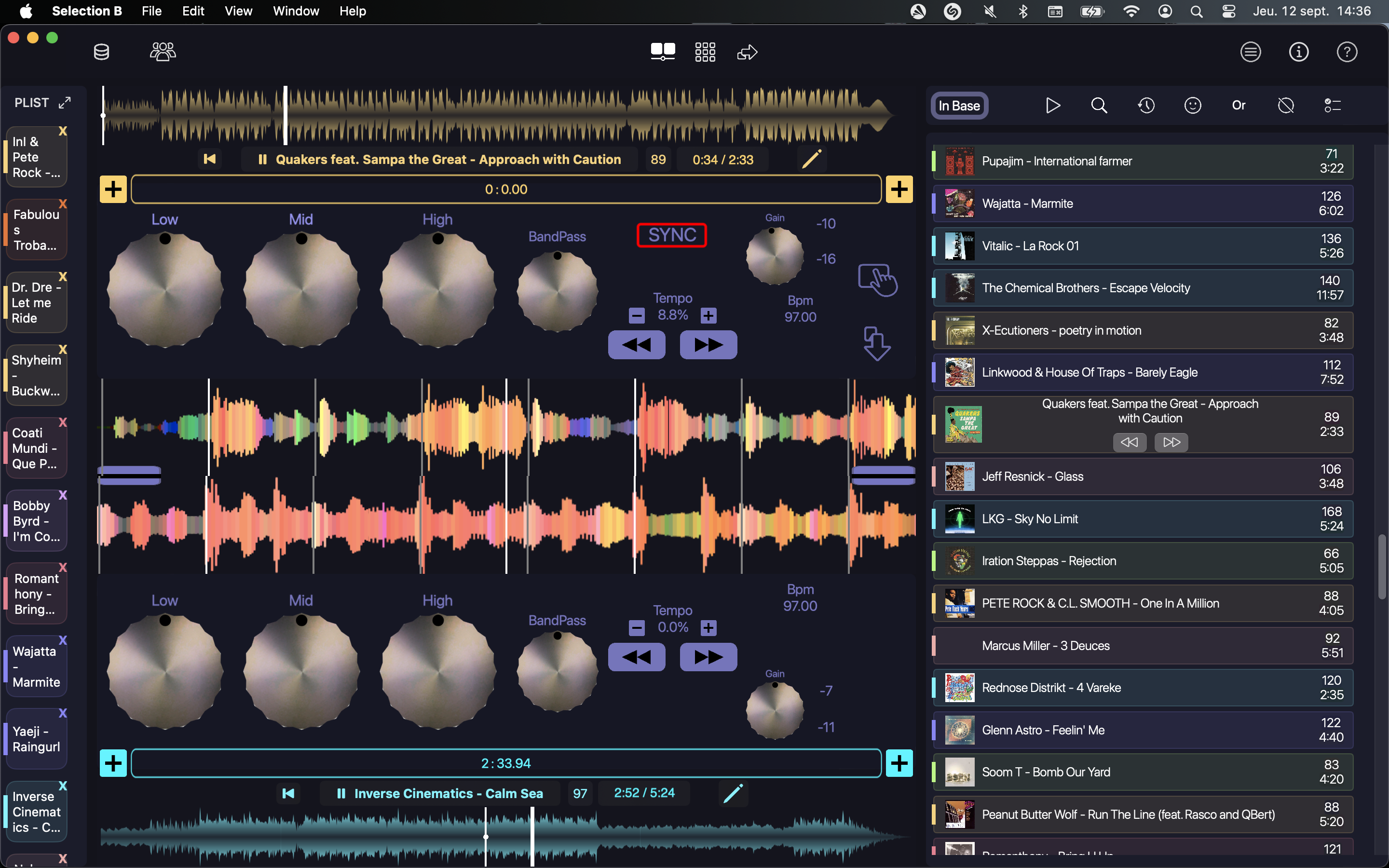
Task: Jump to start of Inverse Cinematics track
Action: (289, 793)
